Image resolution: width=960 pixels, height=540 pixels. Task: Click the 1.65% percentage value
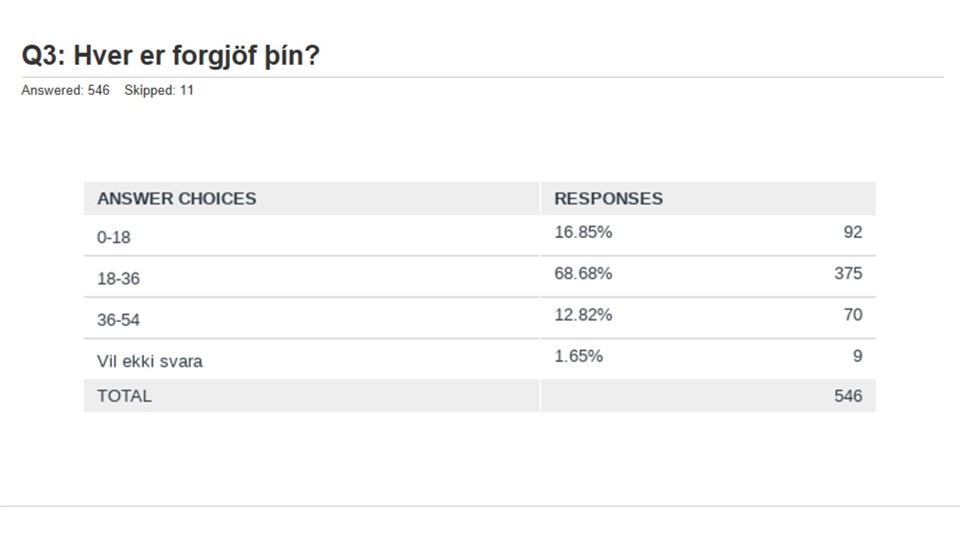click(579, 356)
